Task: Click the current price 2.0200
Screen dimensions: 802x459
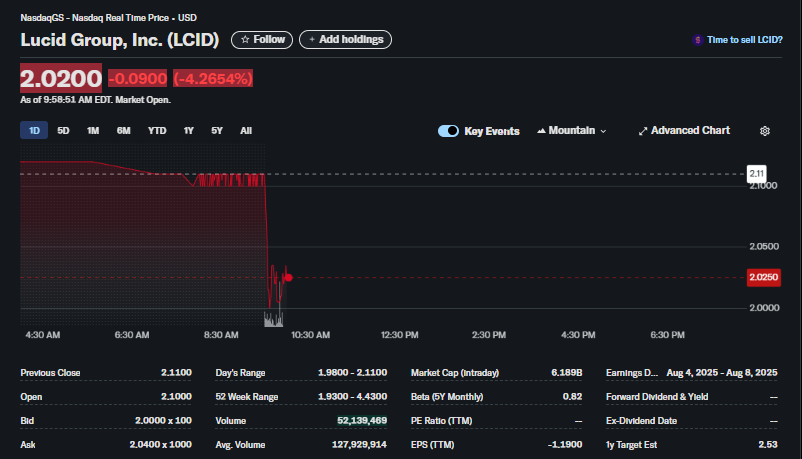Action: (61, 78)
